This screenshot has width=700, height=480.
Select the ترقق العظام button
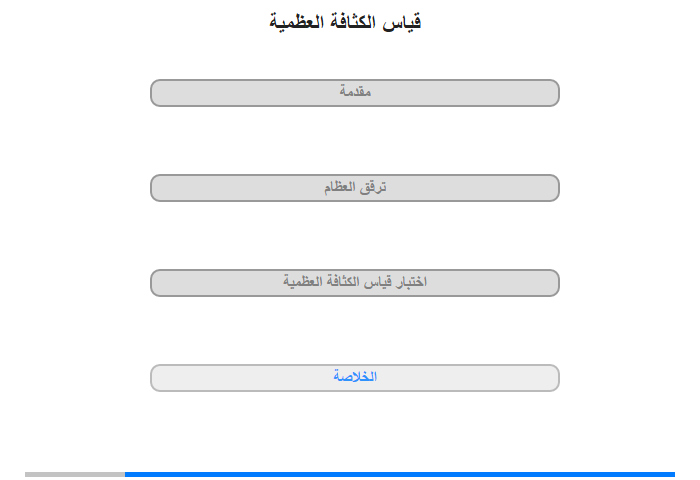354,188
